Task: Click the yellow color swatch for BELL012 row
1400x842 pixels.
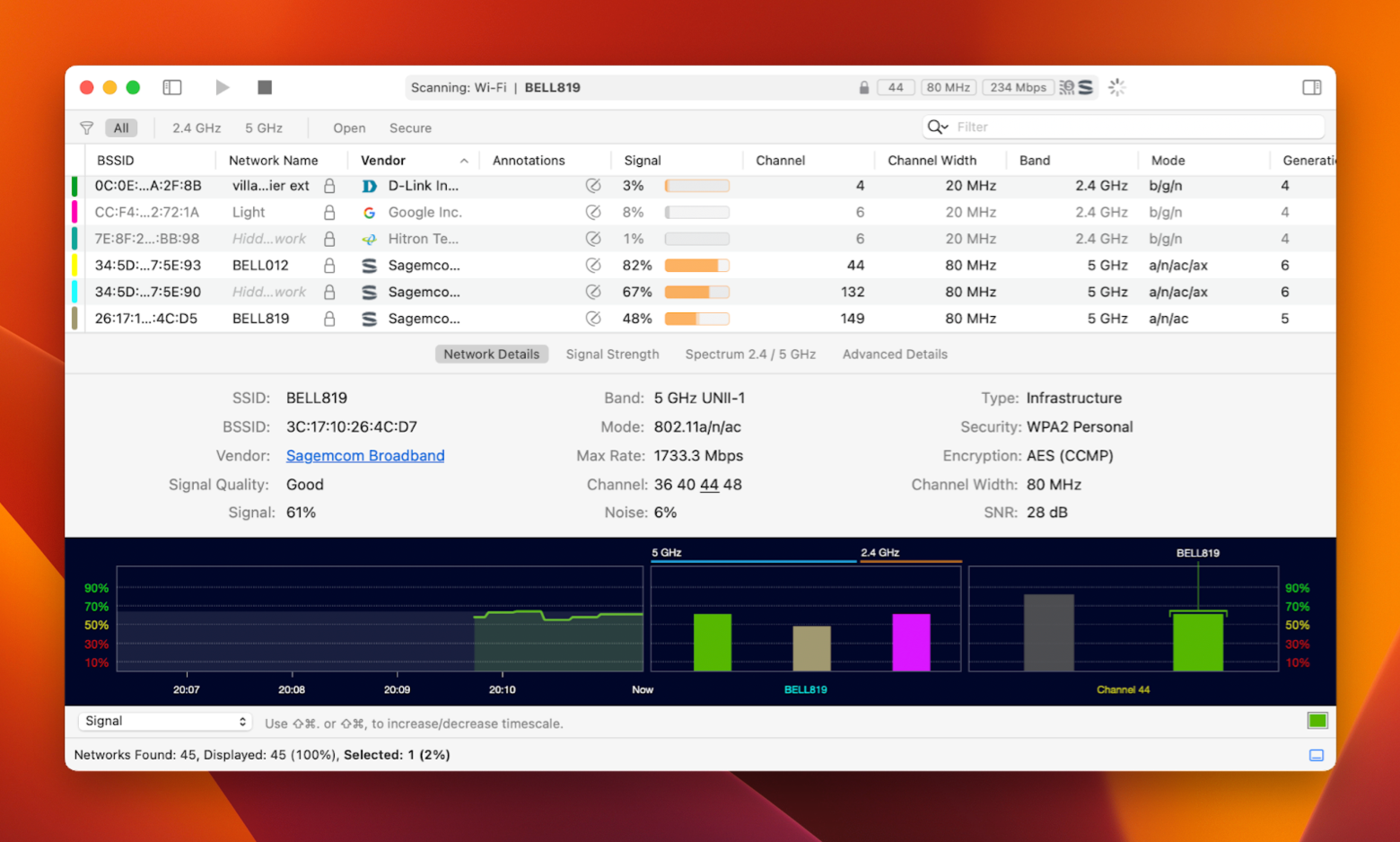Action: [x=74, y=266]
